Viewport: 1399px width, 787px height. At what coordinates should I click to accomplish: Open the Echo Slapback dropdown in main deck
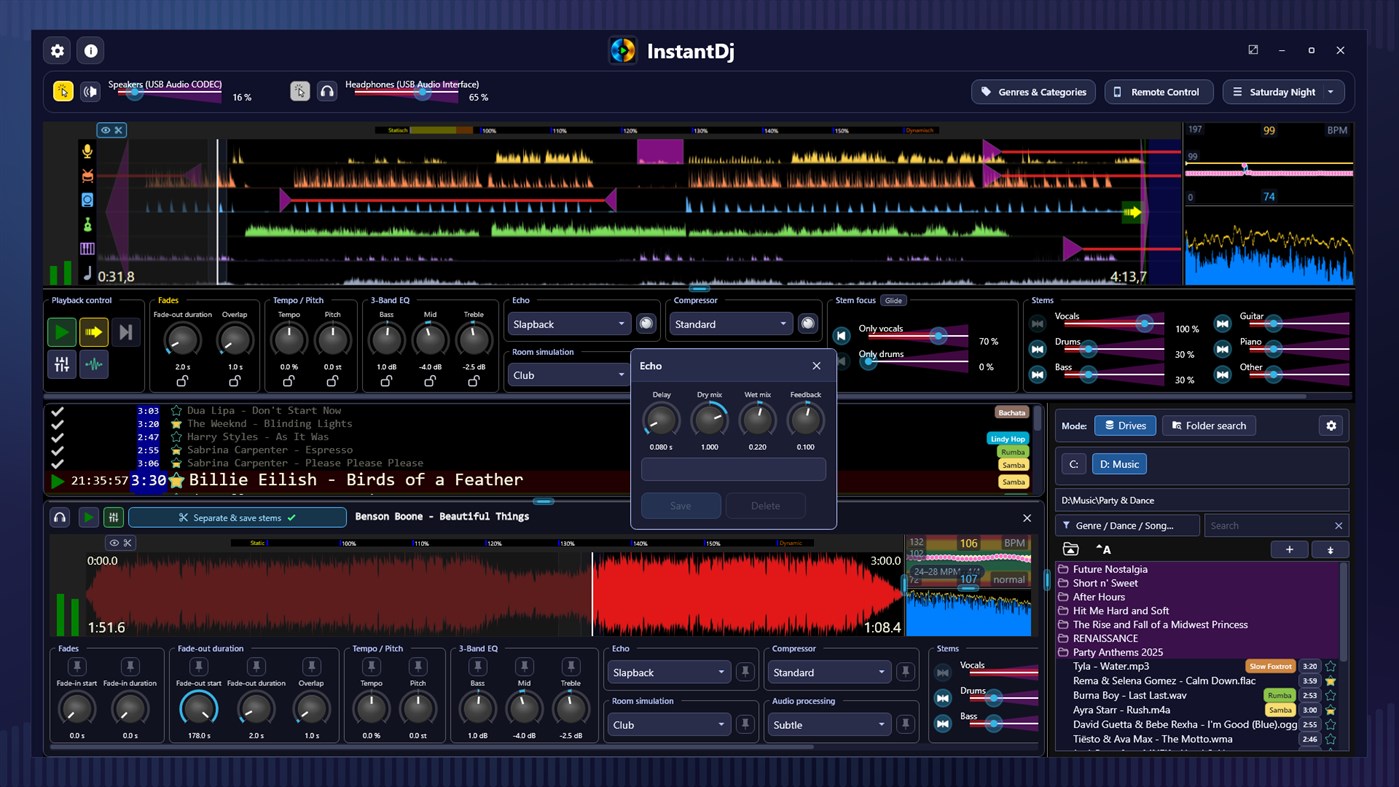[x=569, y=324]
